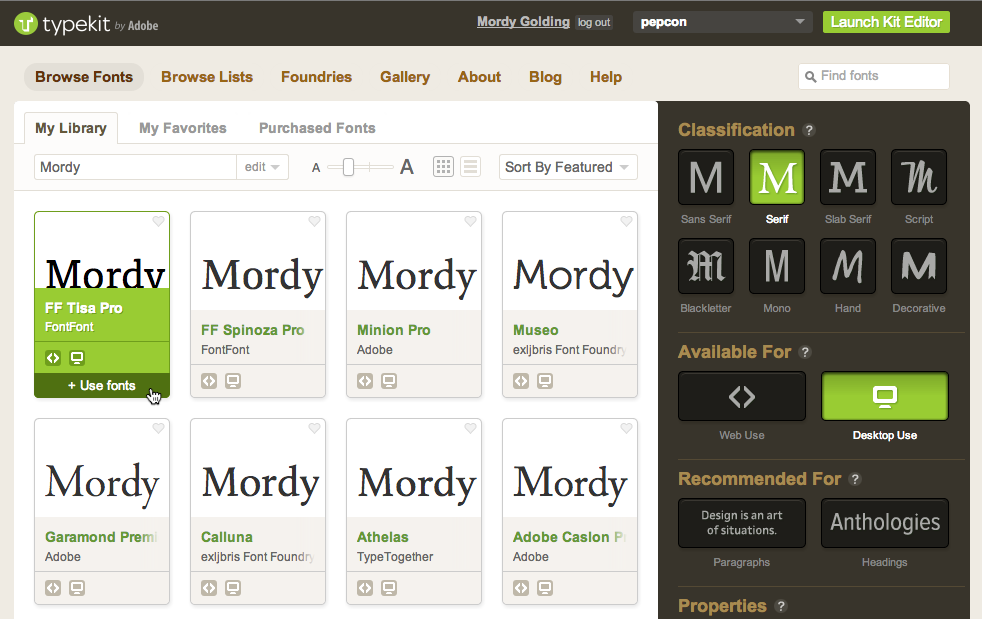
Task: Favorite Adobe Caslon heart icon
Action: (x=626, y=429)
